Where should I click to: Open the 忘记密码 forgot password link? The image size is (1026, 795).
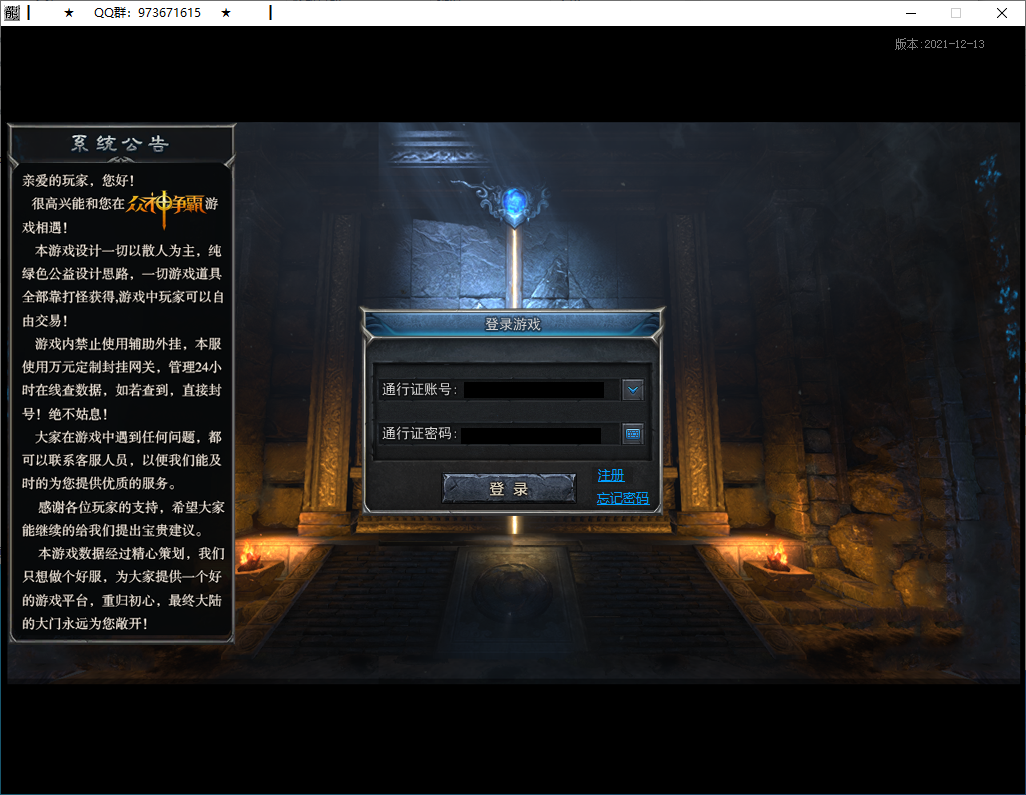click(x=623, y=498)
